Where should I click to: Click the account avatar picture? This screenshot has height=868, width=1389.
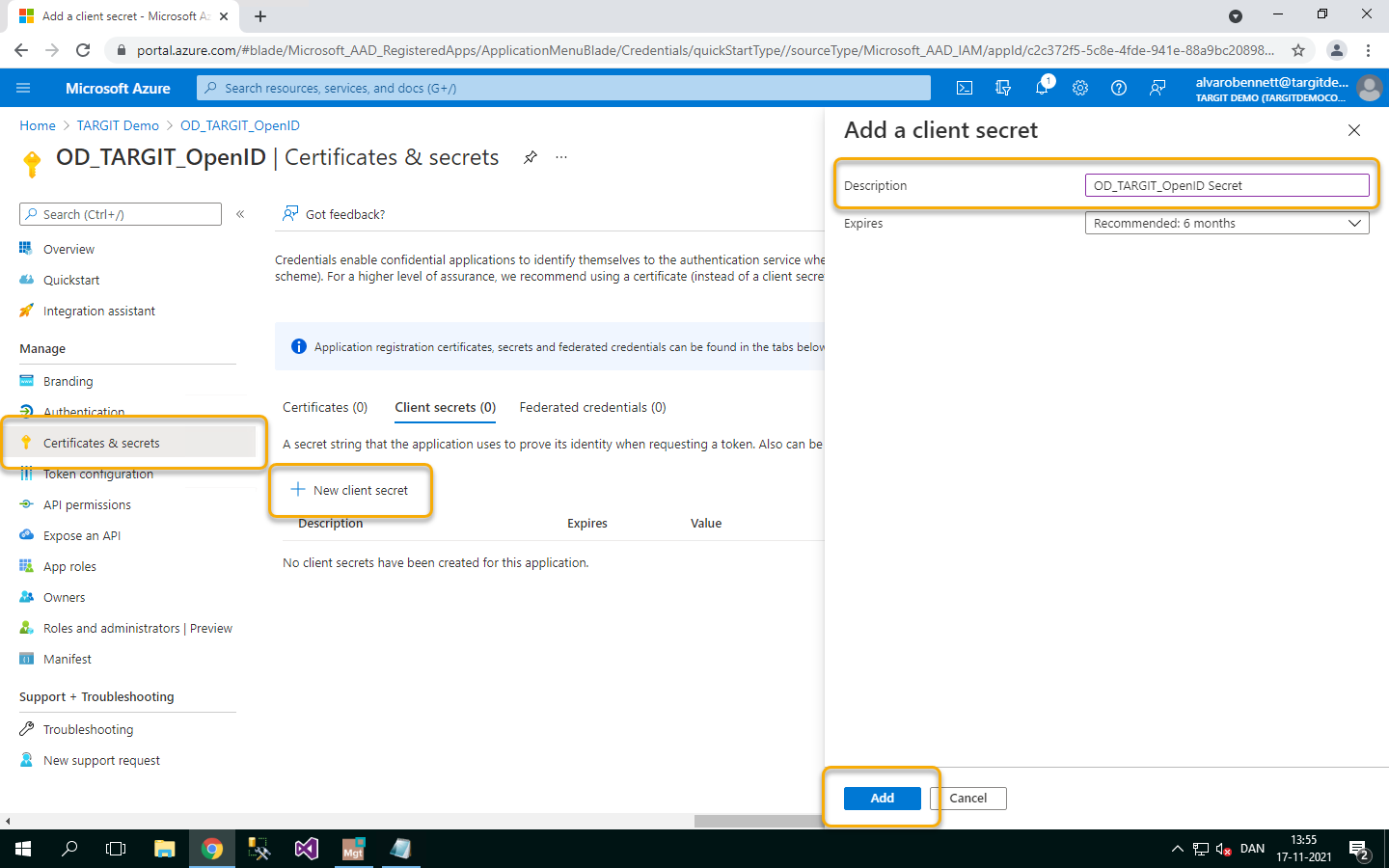1369,88
